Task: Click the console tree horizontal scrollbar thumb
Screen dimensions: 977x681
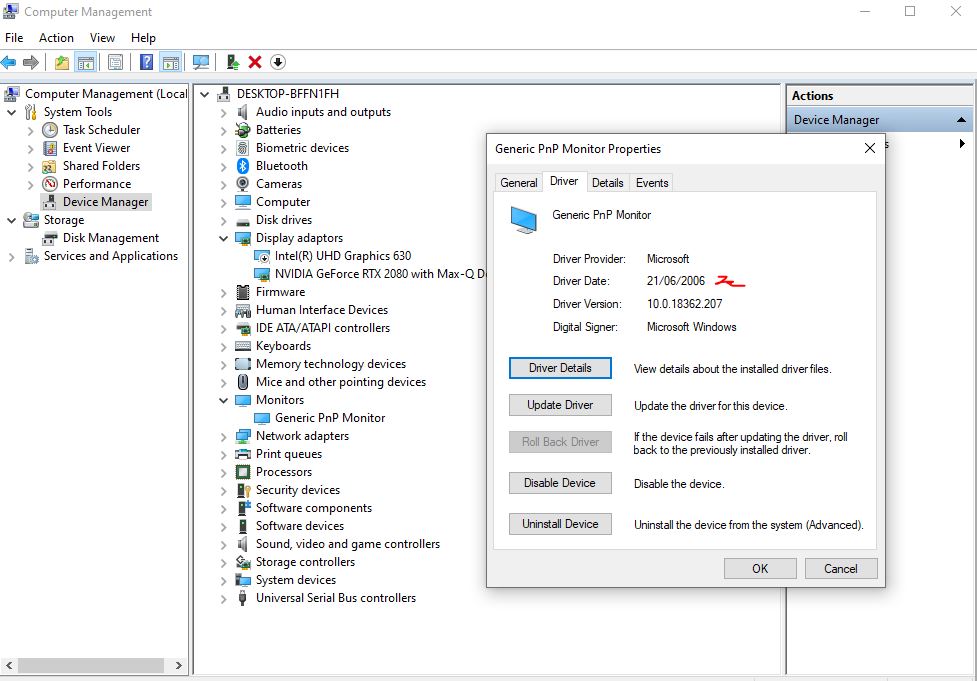Action: 91,665
